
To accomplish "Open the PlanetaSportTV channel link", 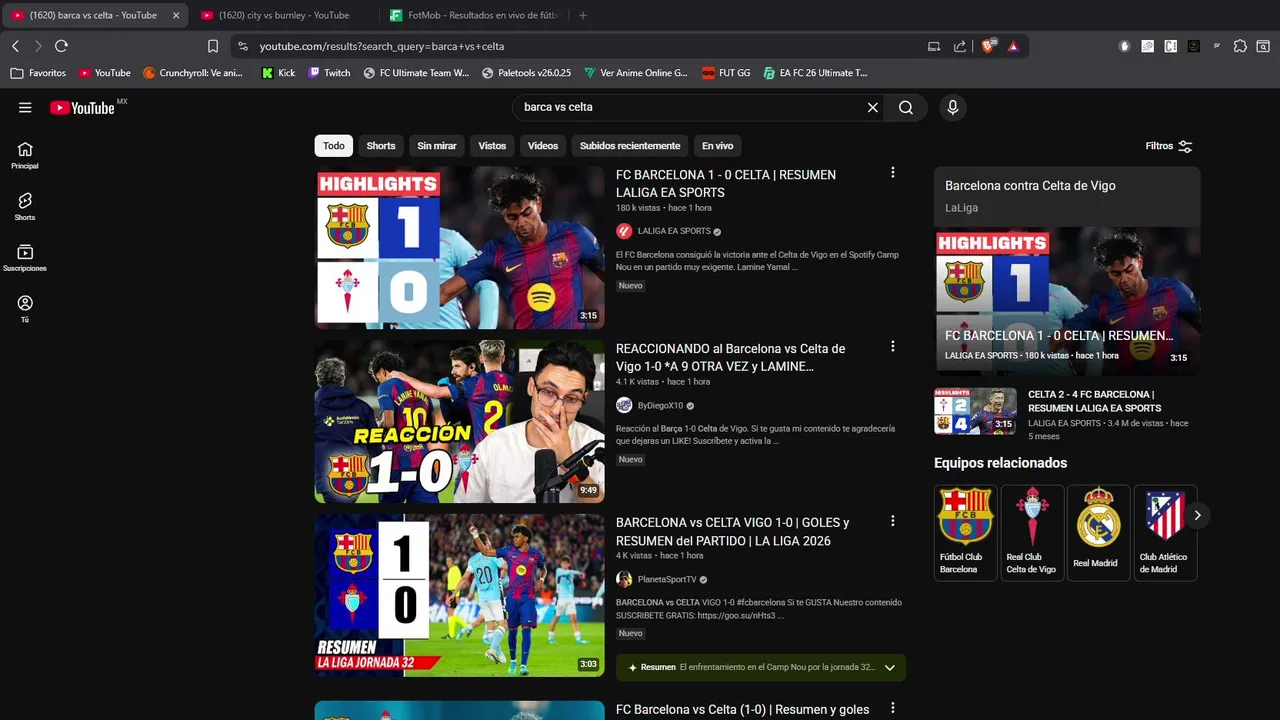I will pos(667,579).
